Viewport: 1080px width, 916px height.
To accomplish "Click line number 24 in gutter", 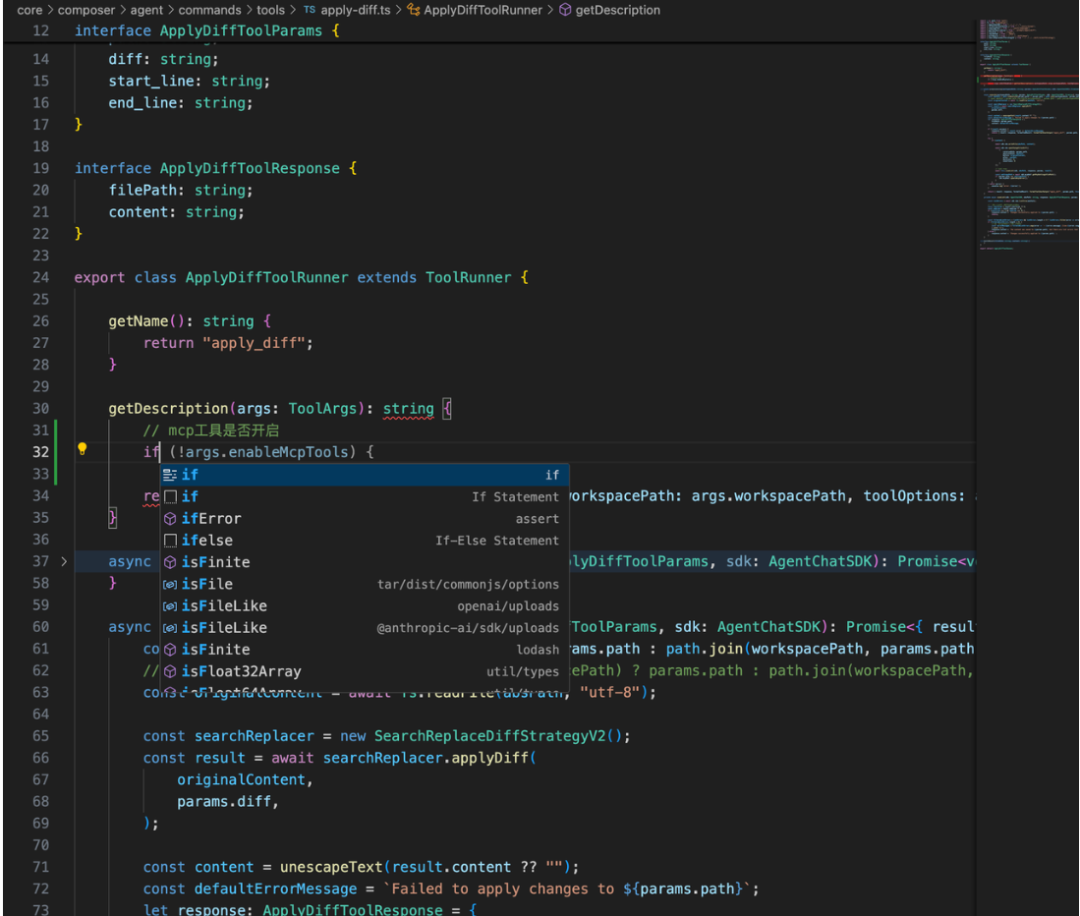I will [41, 278].
